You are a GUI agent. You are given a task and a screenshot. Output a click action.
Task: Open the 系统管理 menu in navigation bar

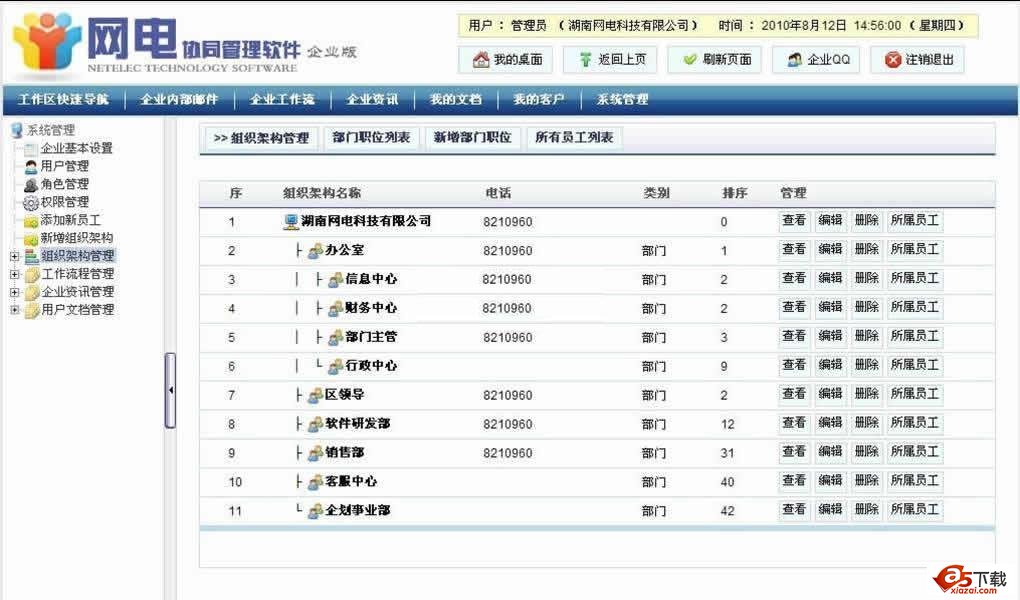(x=622, y=100)
